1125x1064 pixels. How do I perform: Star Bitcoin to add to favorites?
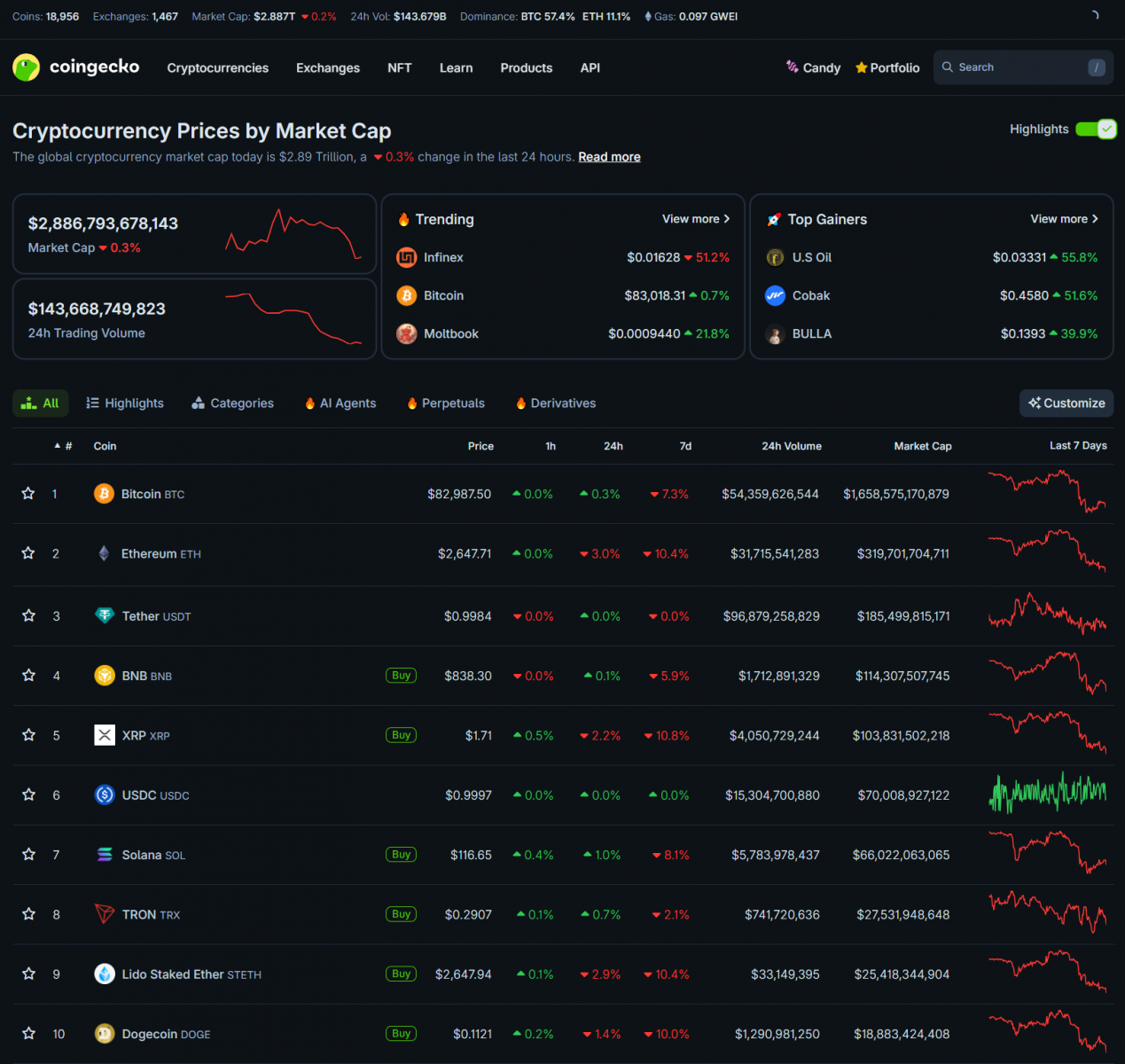(28, 494)
